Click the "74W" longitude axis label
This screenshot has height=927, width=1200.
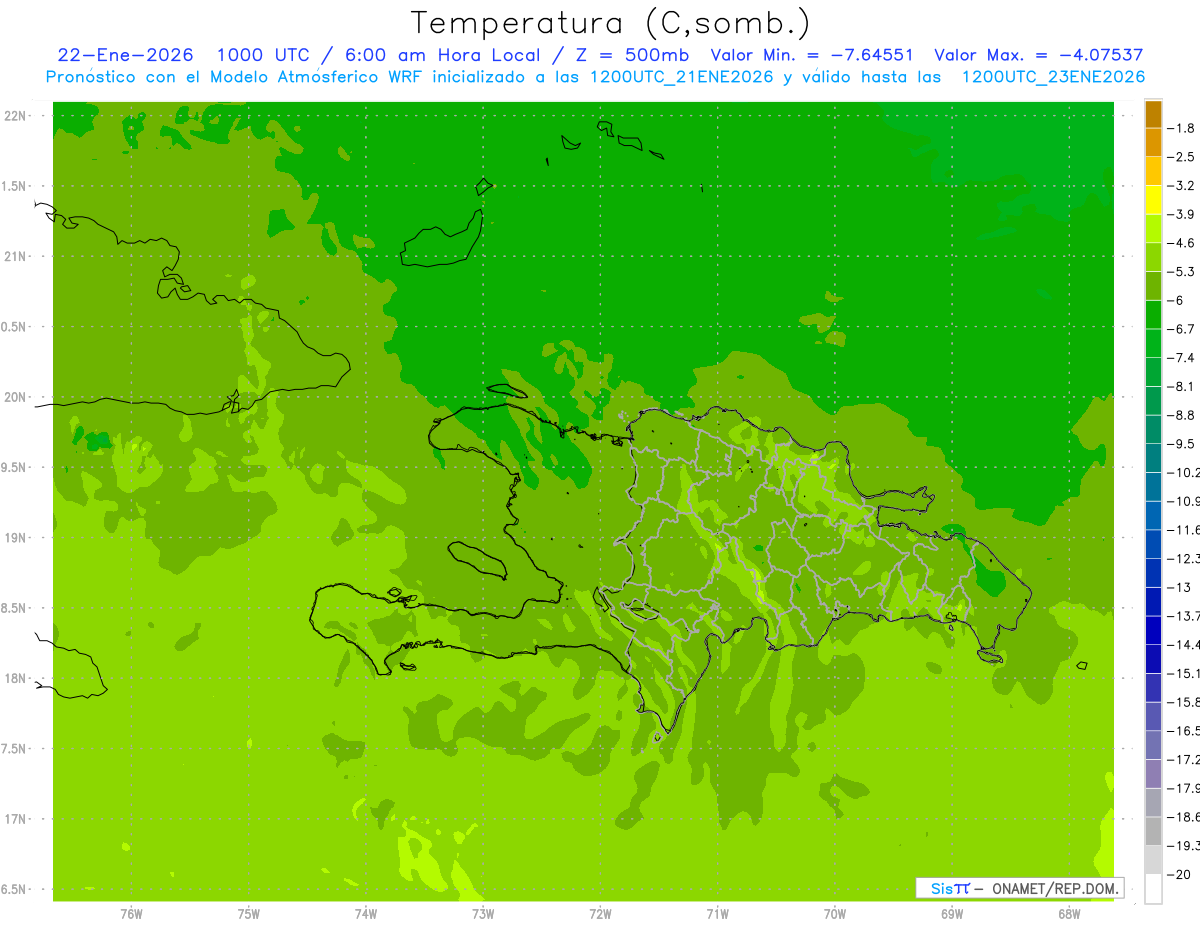366,914
